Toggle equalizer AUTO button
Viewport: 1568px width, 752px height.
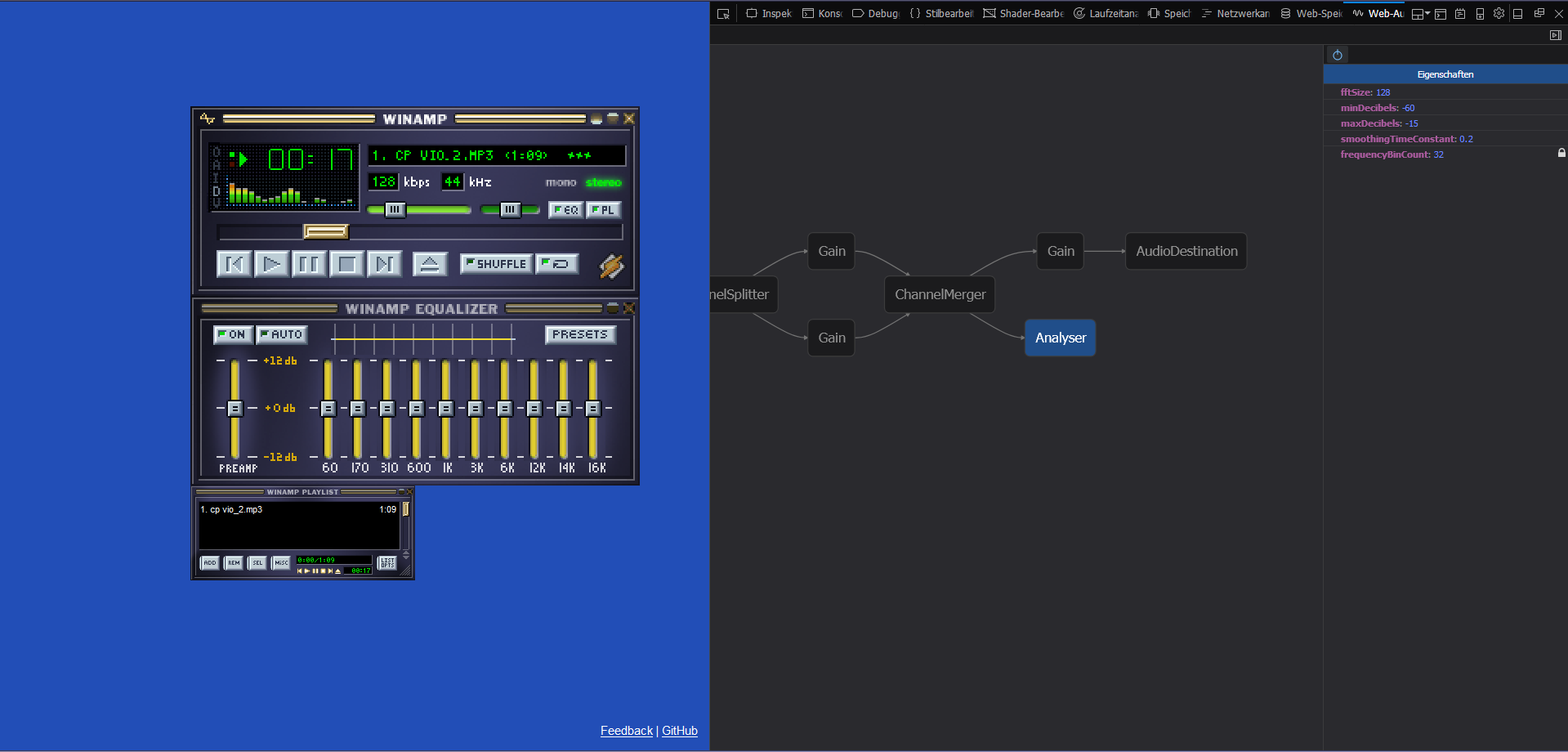281,334
